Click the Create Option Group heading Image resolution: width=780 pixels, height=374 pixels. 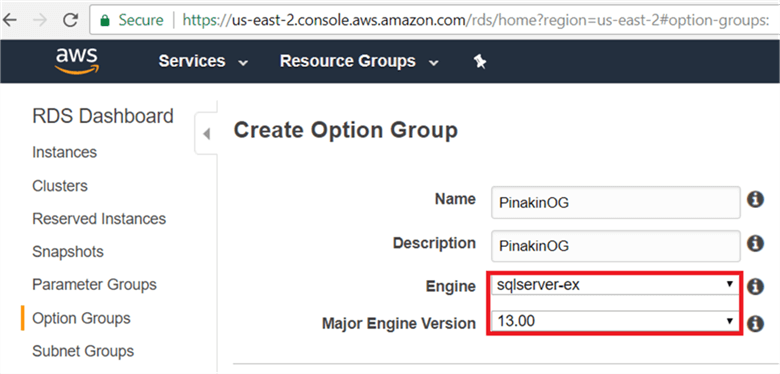tap(345, 130)
